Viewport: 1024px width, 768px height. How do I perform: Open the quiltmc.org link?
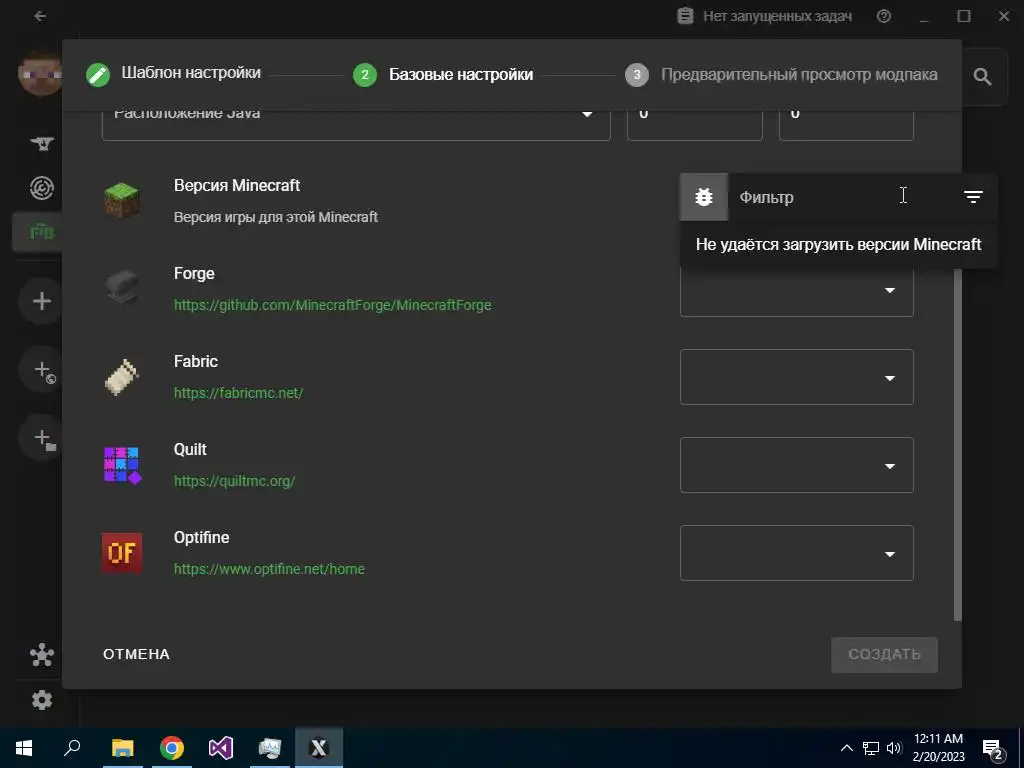234,481
